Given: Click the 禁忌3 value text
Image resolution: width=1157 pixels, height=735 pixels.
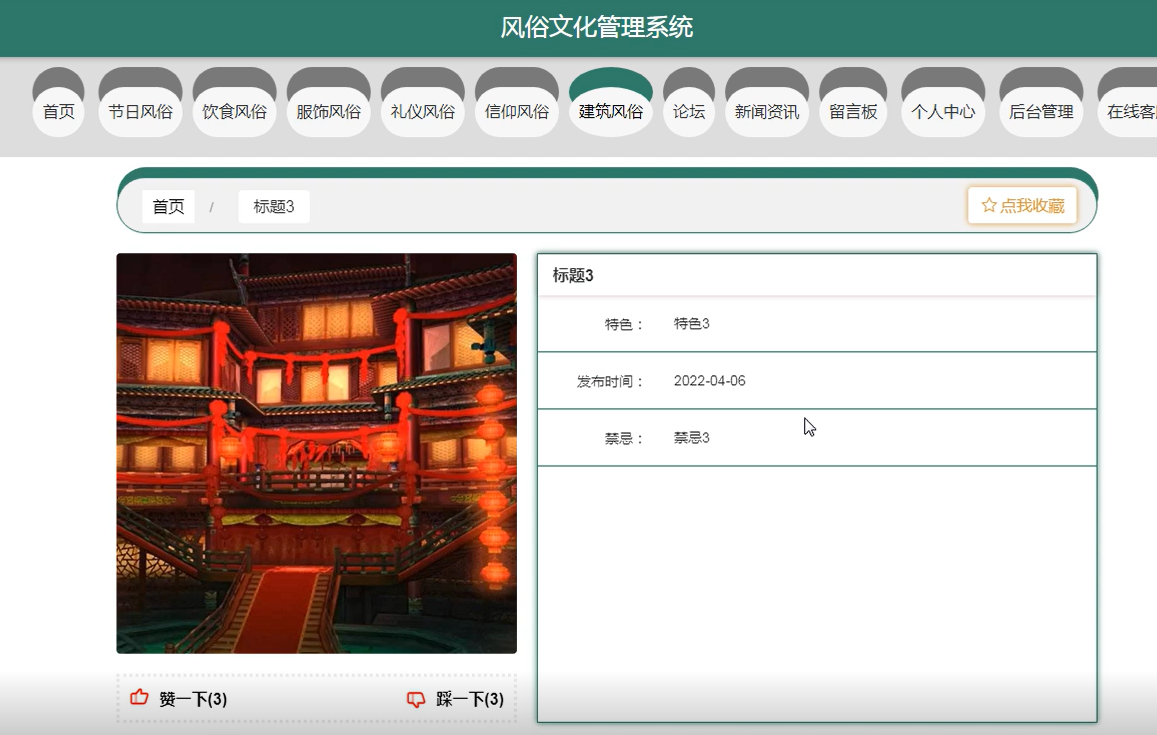Looking at the screenshot, I should tap(691, 438).
